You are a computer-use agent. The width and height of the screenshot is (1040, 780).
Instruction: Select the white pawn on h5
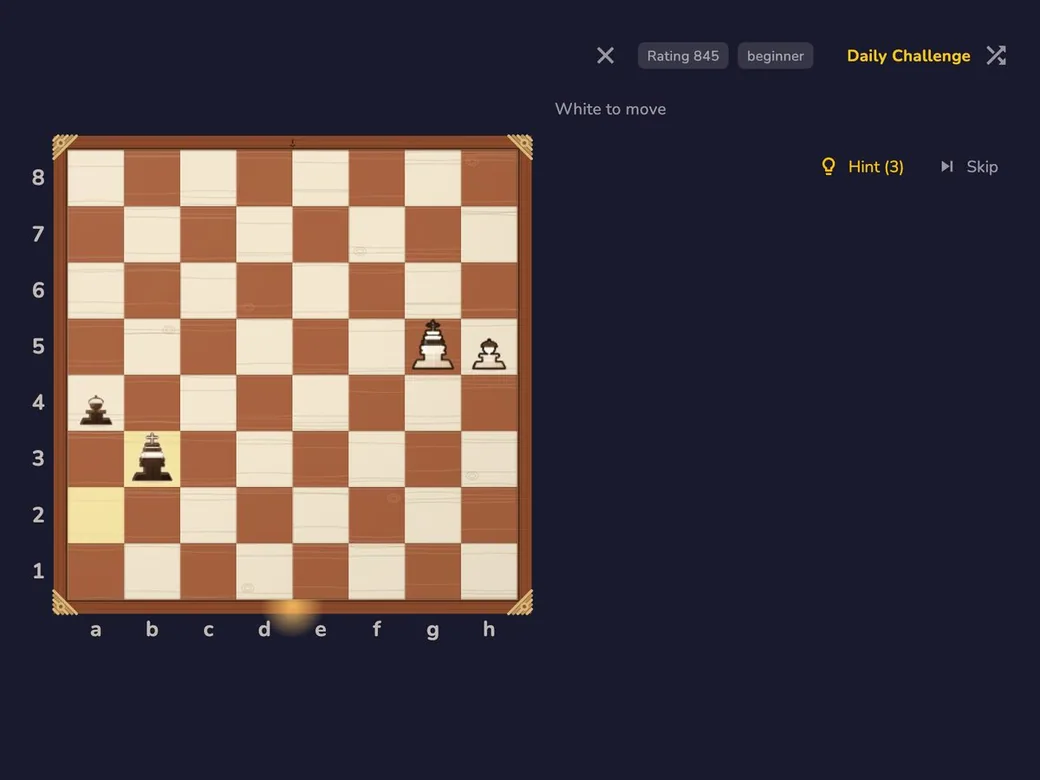(x=489, y=354)
